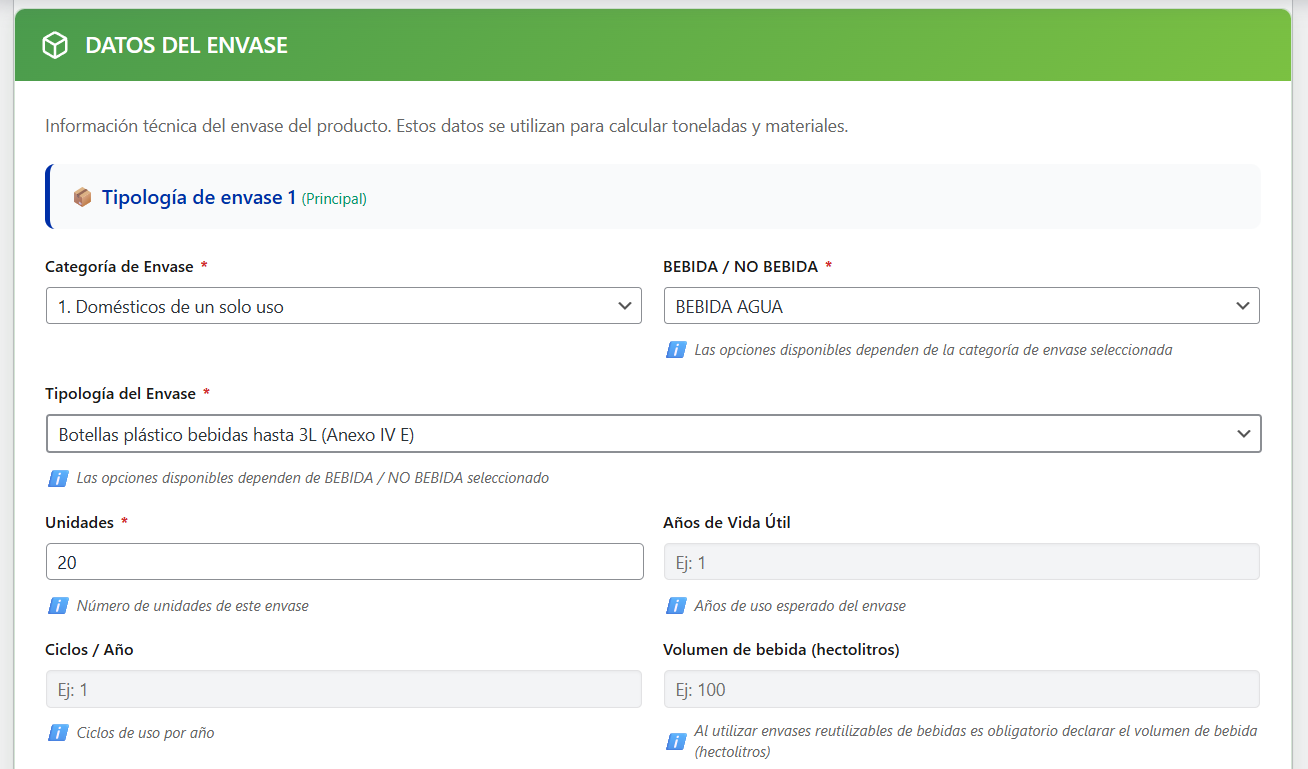The width and height of the screenshot is (1308, 769).
Task: Open the BEBIDA / NO BEBIDA dropdown
Action: click(962, 306)
